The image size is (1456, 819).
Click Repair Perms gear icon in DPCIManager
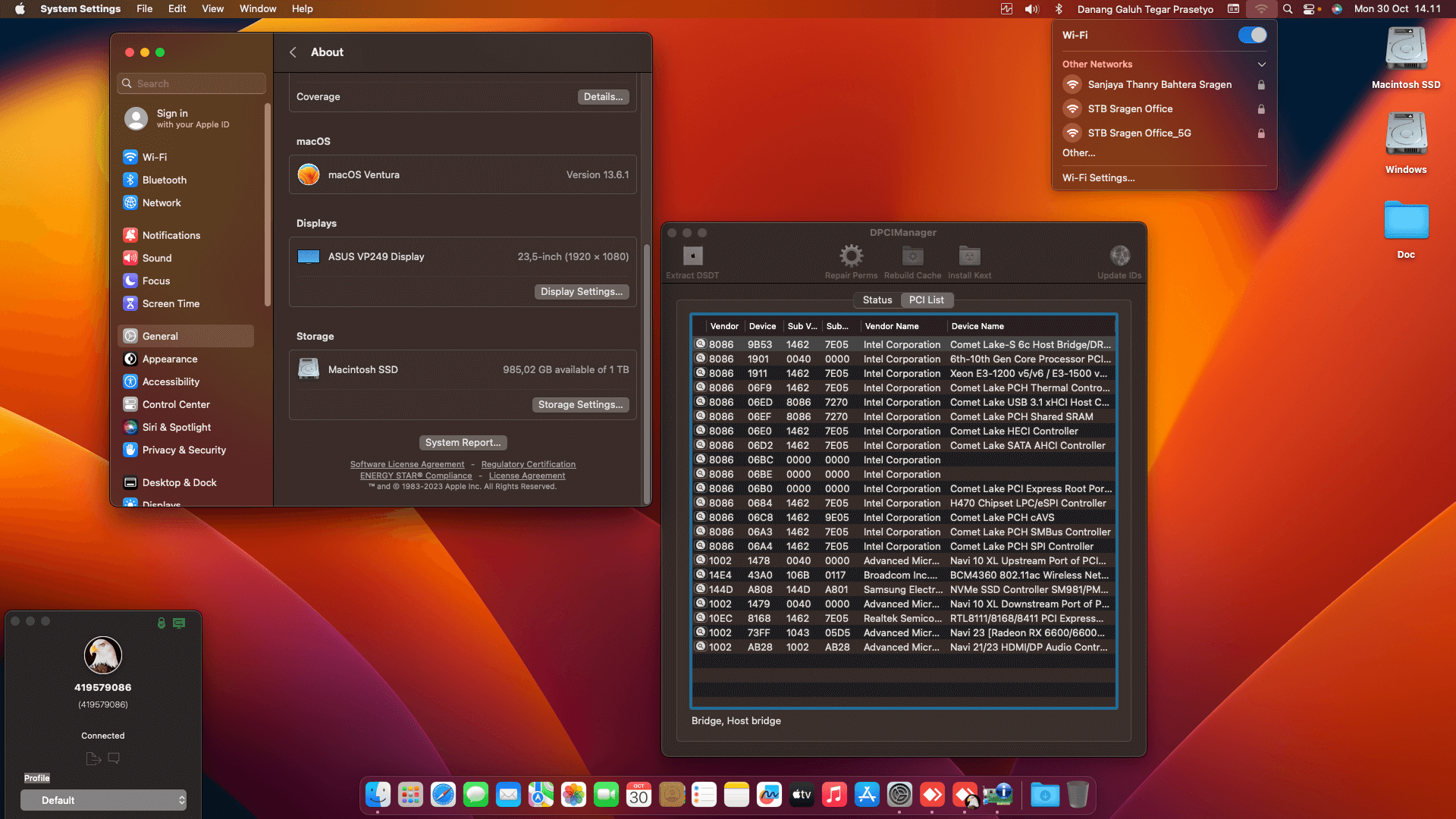click(x=851, y=256)
